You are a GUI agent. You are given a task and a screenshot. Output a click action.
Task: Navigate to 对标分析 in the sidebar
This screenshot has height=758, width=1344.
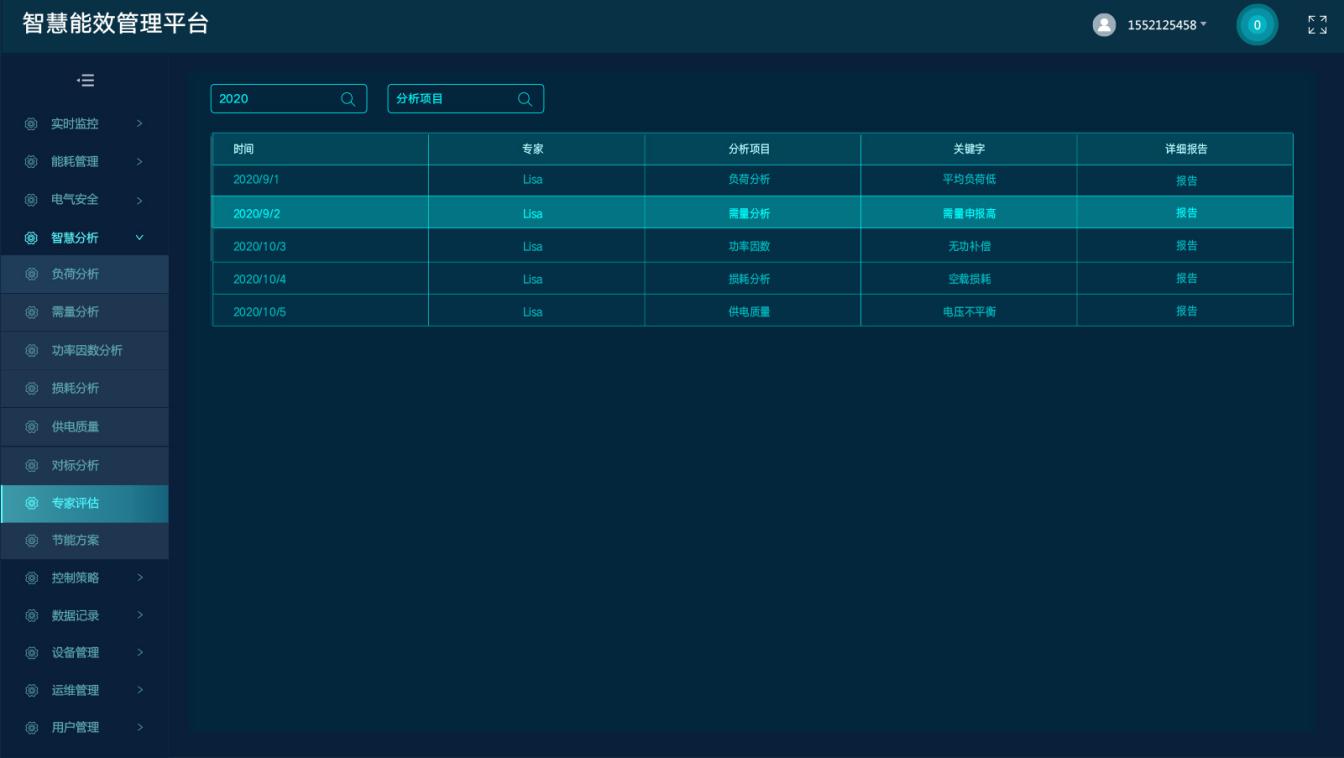click(84, 466)
